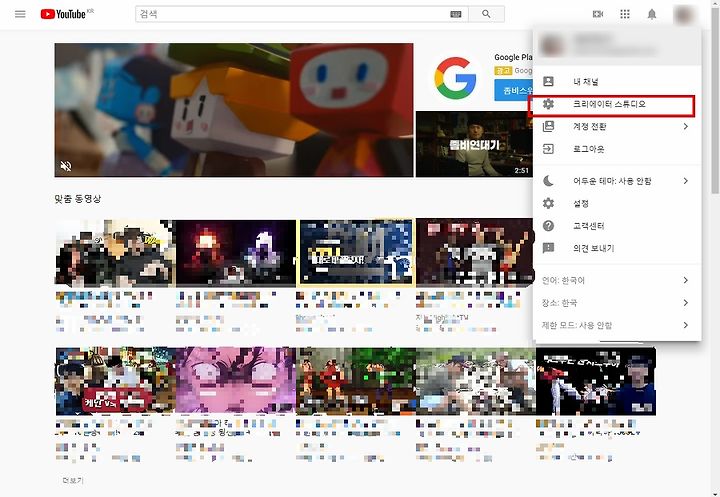This screenshot has height=497, width=720.
Task: Open the fighting game scene video thumbnail
Action: pos(356,381)
